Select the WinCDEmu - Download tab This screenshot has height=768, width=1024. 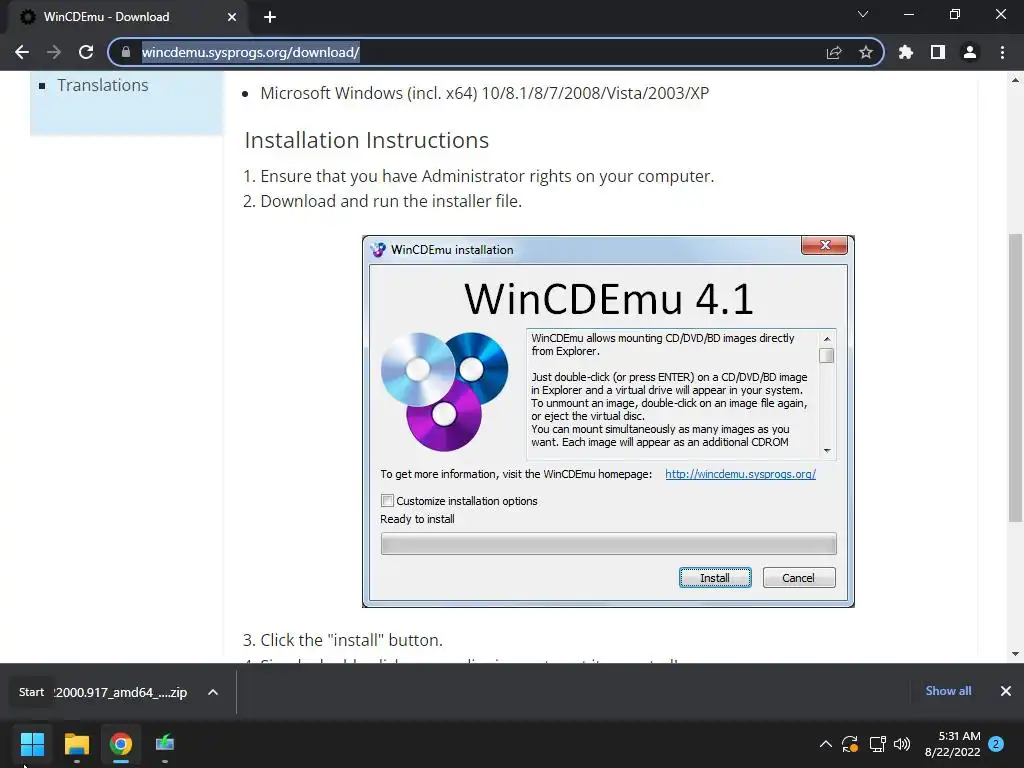tap(128, 17)
